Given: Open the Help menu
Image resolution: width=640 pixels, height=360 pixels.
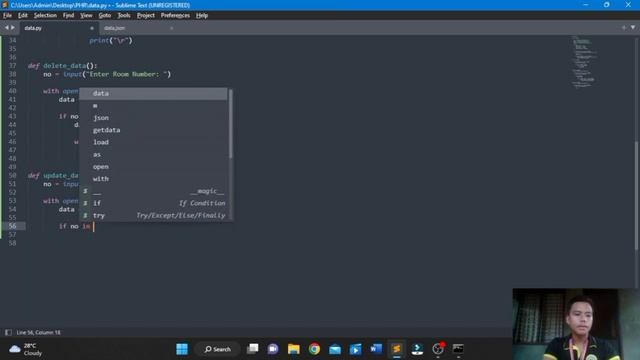Looking at the screenshot, I should [202, 16].
